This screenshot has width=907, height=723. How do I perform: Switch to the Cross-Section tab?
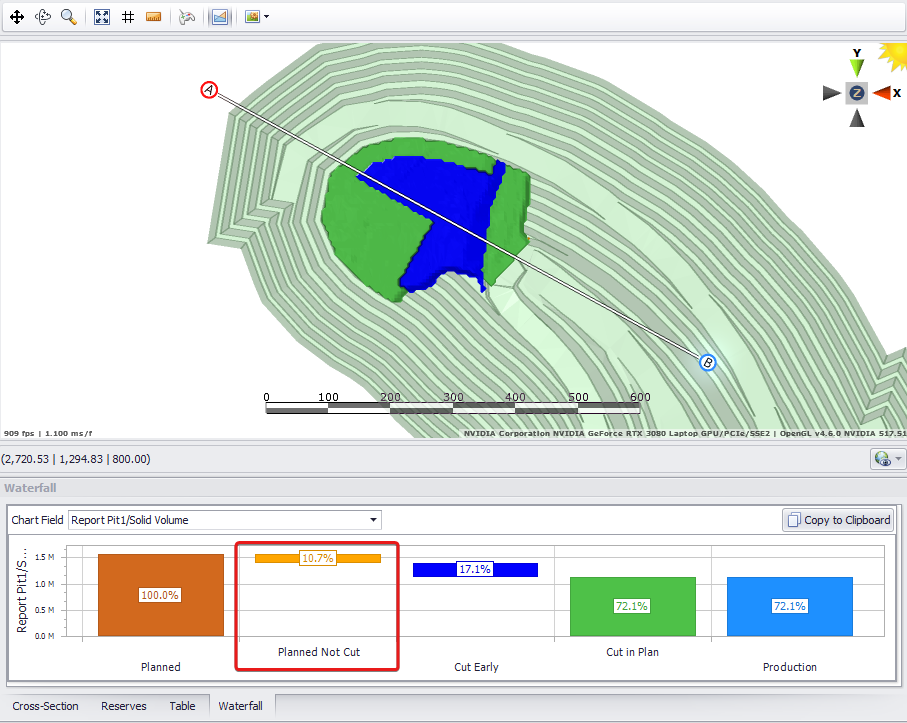(x=45, y=706)
